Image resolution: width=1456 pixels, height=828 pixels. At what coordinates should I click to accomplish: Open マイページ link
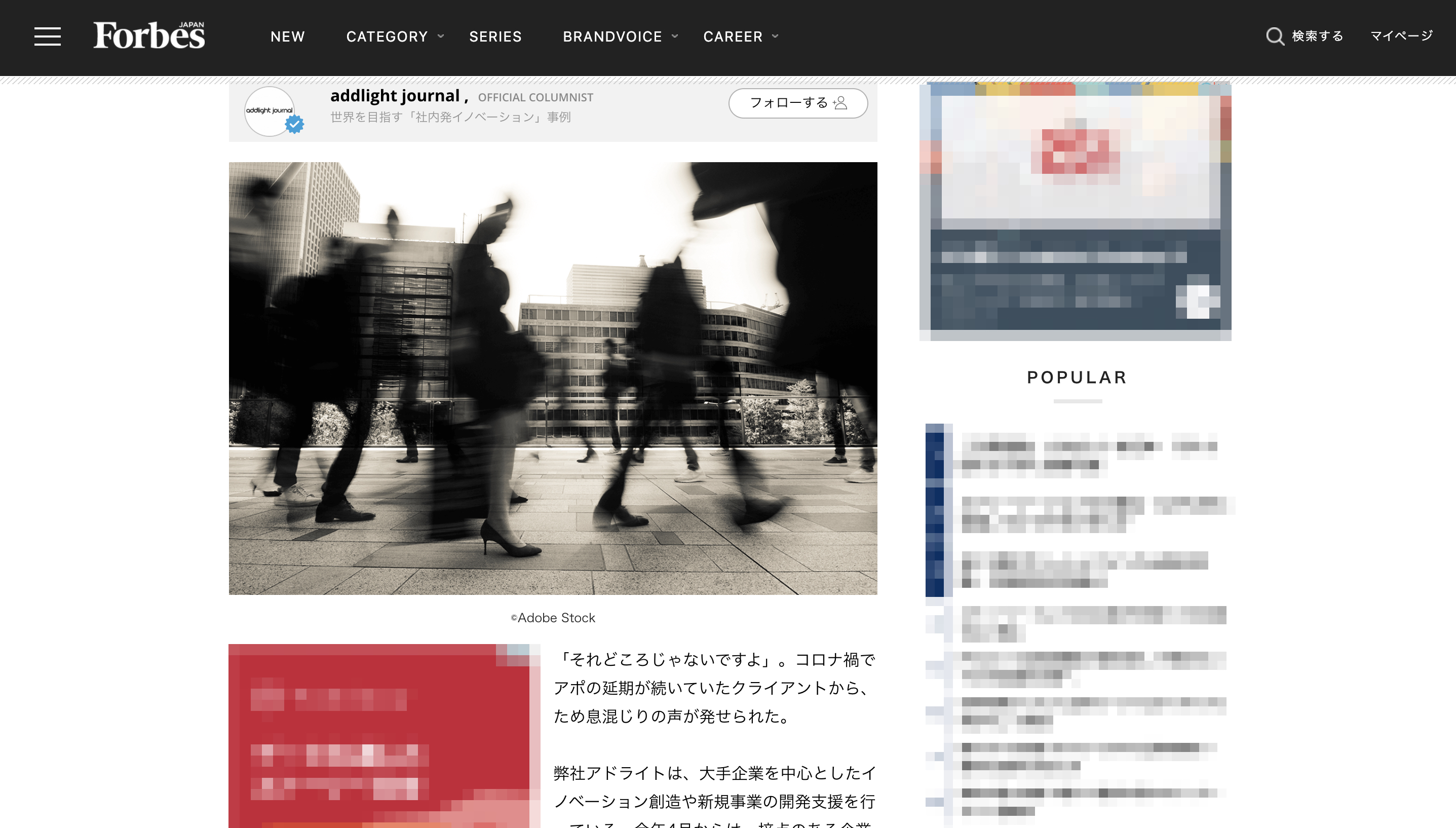[x=1401, y=36]
